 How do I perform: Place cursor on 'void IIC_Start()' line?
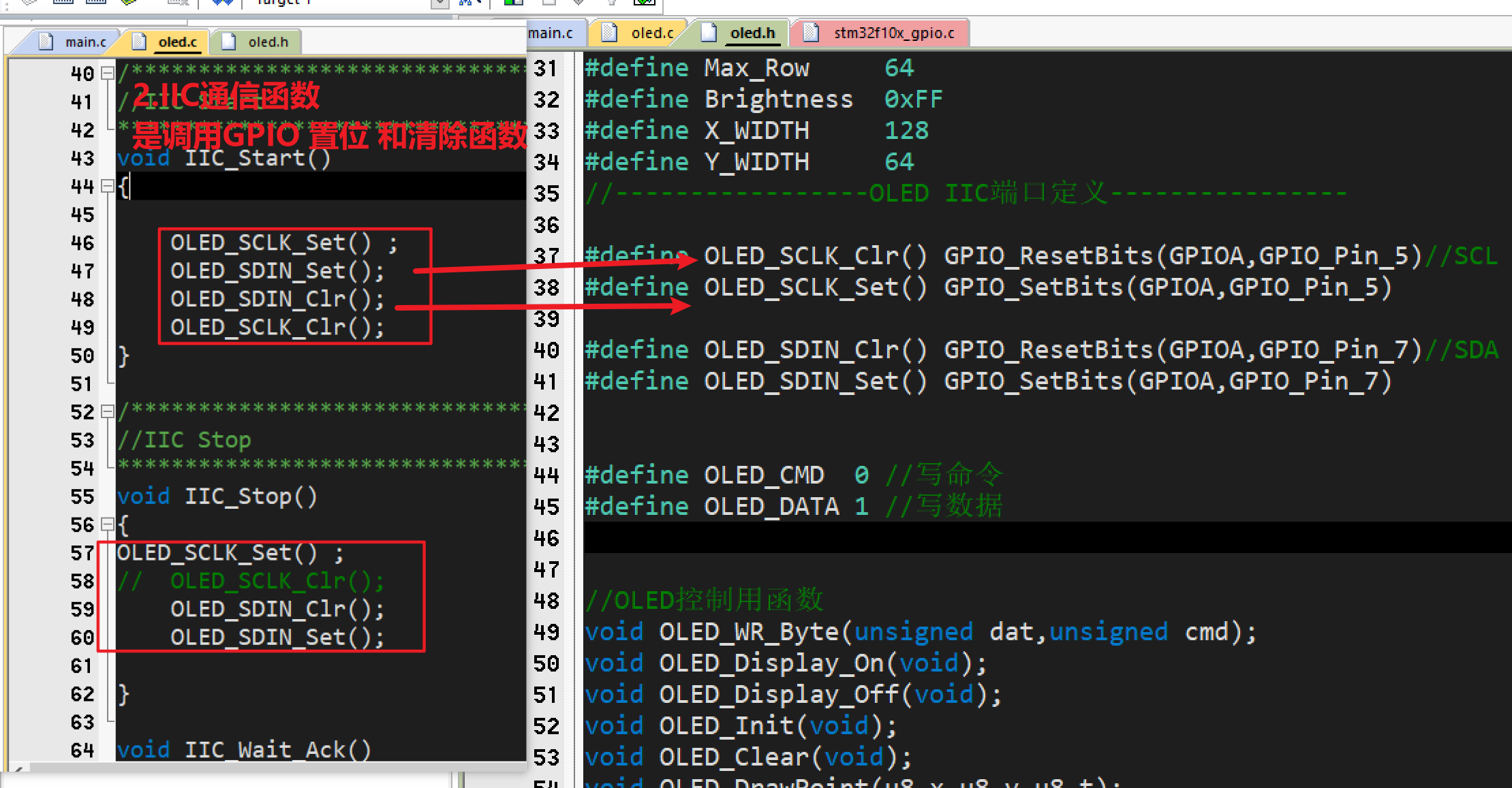coord(224,158)
